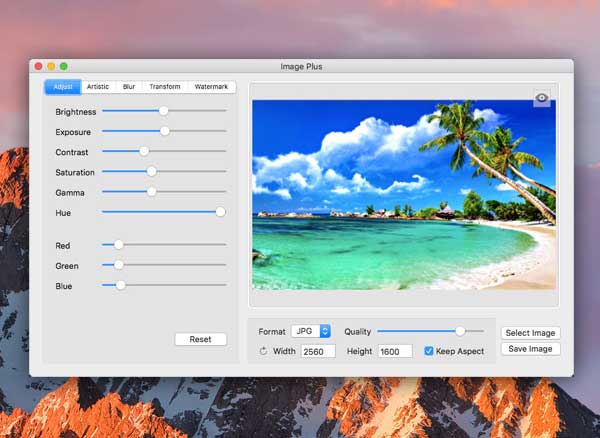This screenshot has width=600, height=438.
Task: Click the Green channel slider handle
Action: click(119, 265)
